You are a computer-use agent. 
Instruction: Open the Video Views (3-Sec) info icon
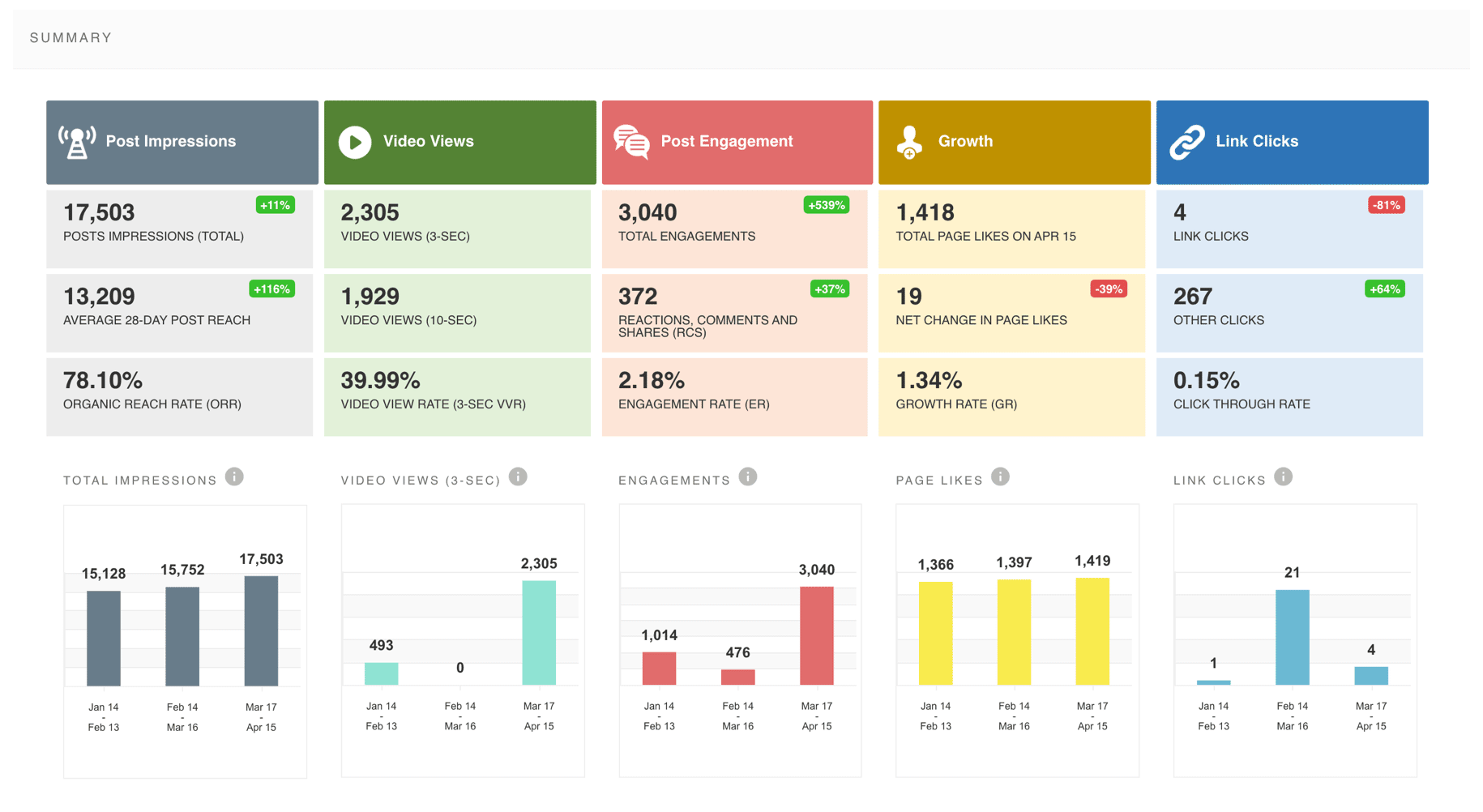tap(518, 477)
